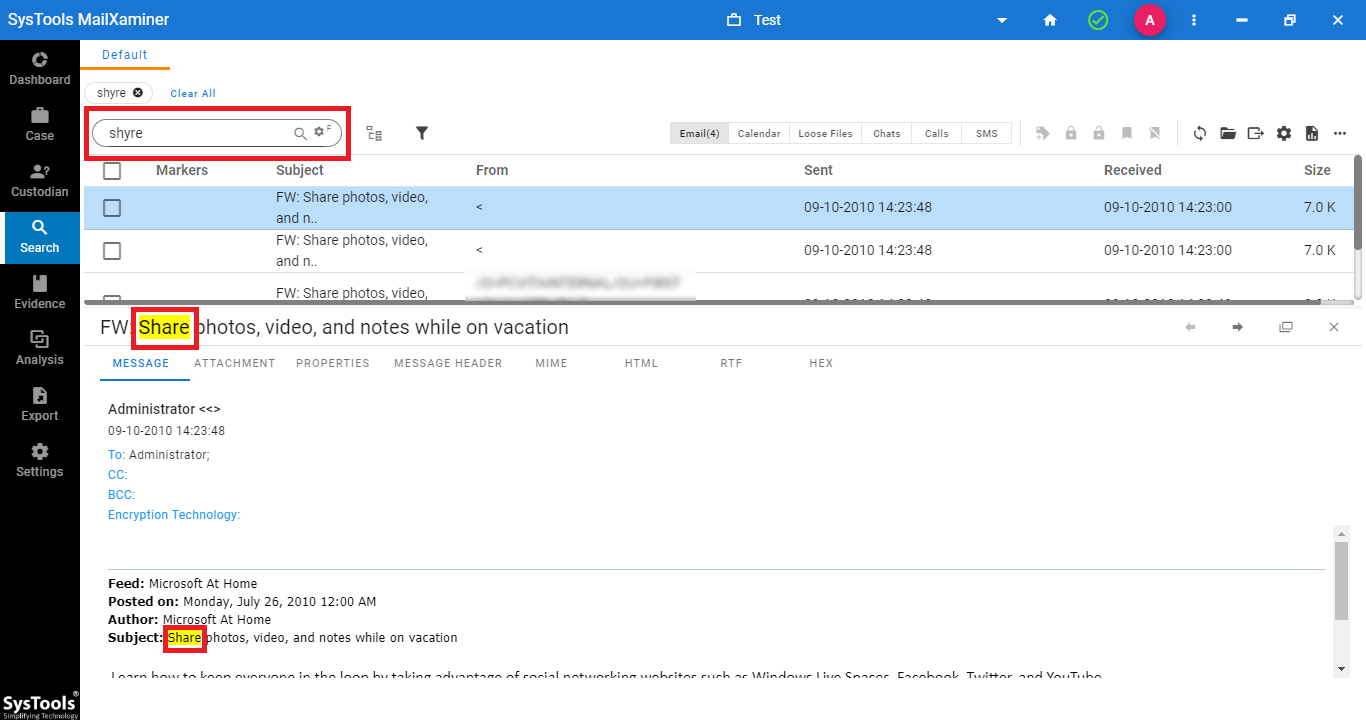
Task: Click the green checkmark status icon
Action: point(1098,20)
